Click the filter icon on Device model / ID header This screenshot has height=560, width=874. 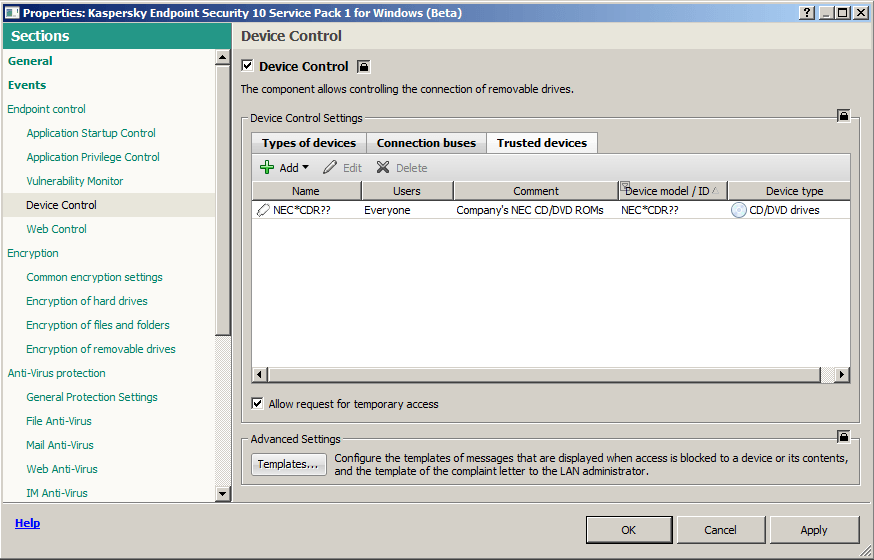click(x=625, y=186)
